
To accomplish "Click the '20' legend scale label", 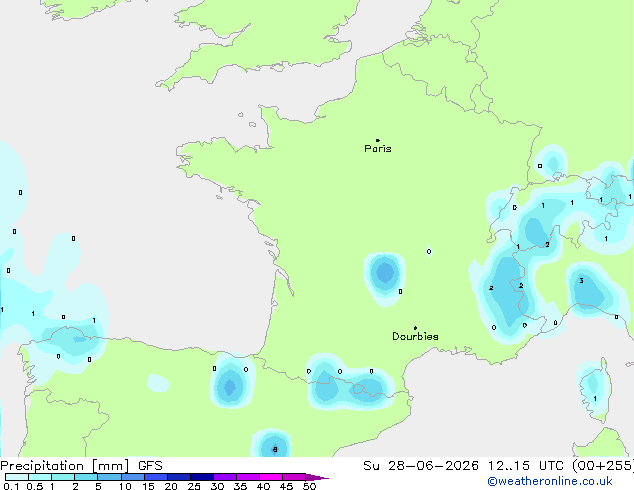I will [171, 486].
